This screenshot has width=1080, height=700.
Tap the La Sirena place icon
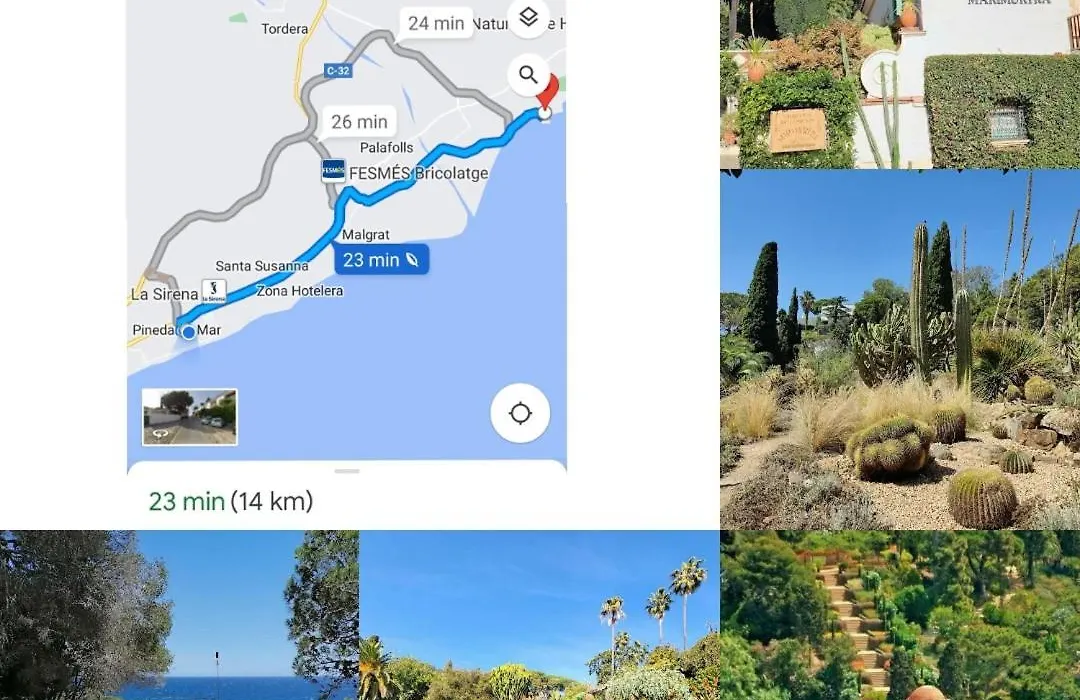coord(214,291)
